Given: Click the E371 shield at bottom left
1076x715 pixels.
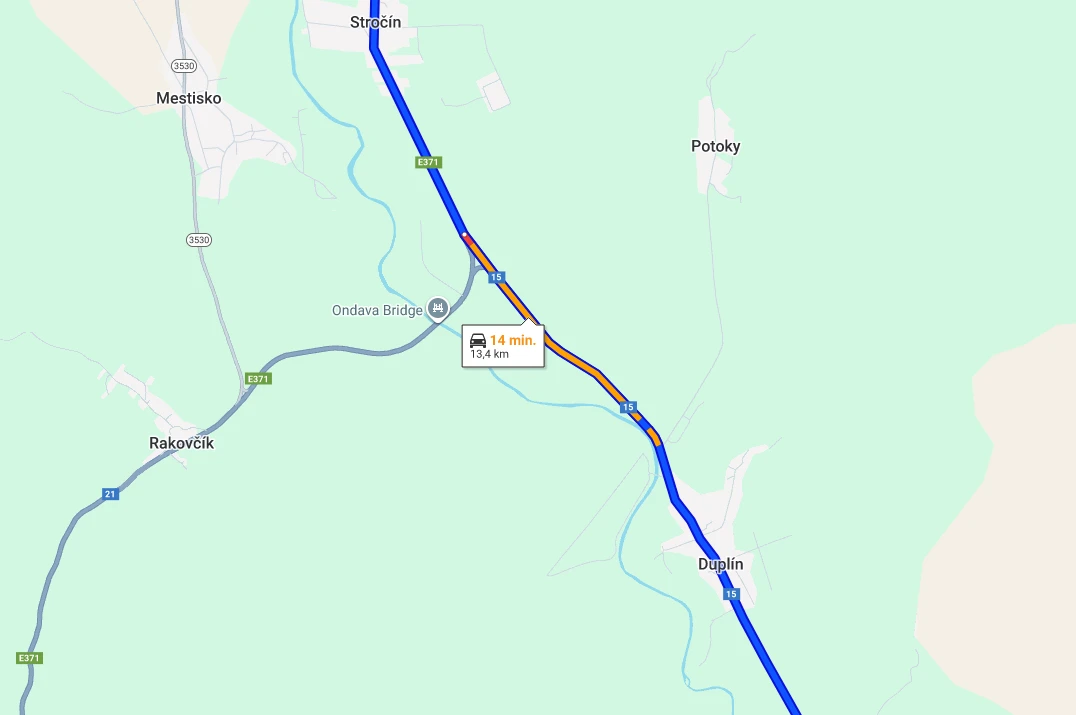Looking at the screenshot, I should pyautogui.click(x=29, y=658).
